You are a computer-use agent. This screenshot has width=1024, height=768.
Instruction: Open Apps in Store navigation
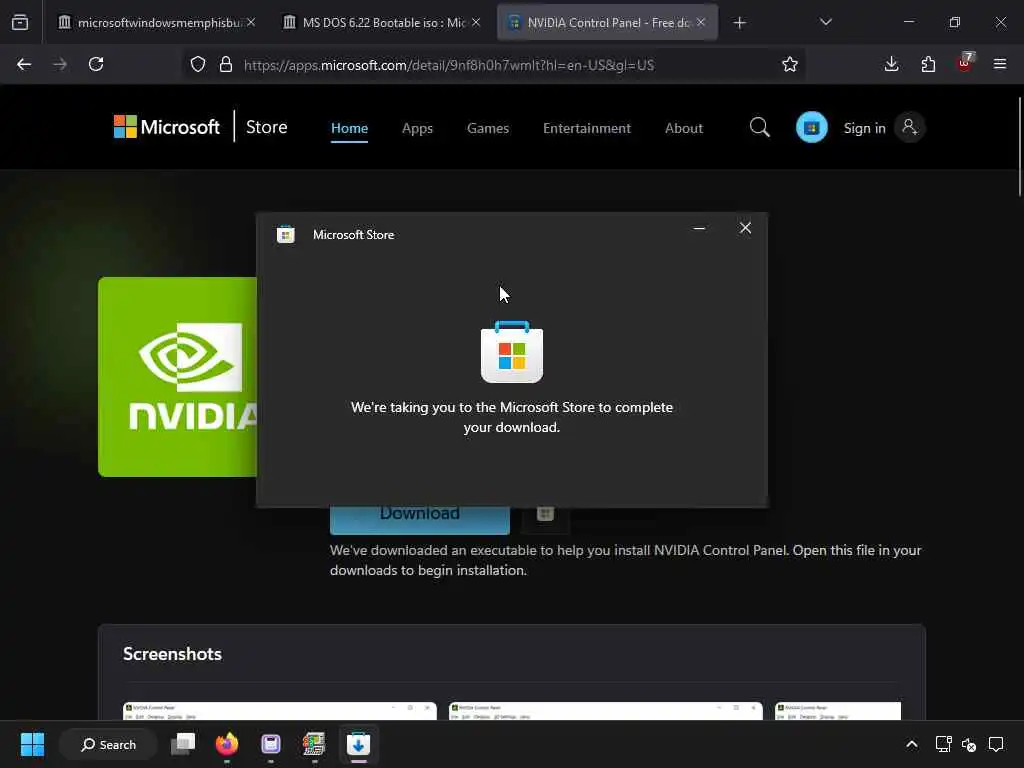[x=417, y=128]
